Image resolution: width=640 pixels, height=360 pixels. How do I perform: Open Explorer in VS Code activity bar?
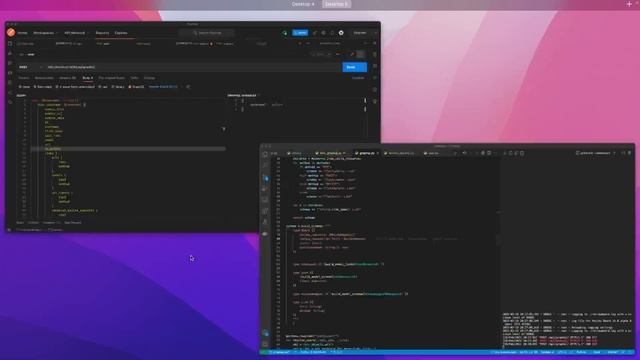(x=265, y=155)
